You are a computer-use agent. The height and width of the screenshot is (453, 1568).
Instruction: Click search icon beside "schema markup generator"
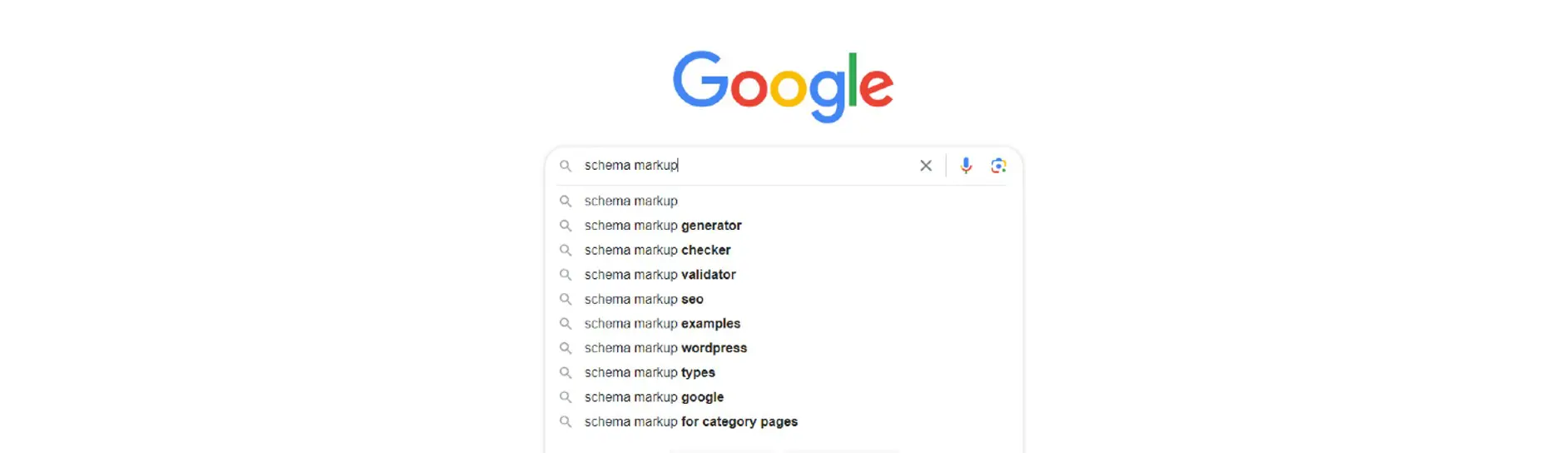point(565,226)
